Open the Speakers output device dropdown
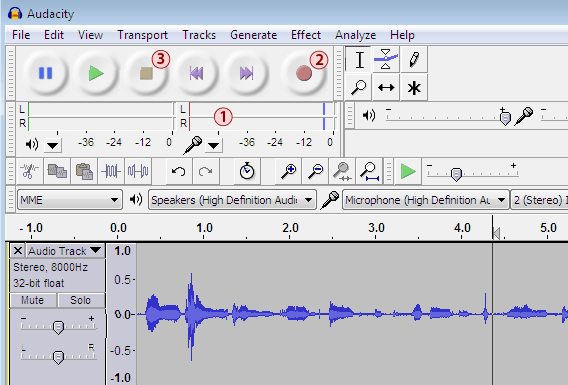This screenshot has width=568, height=385. (232, 200)
